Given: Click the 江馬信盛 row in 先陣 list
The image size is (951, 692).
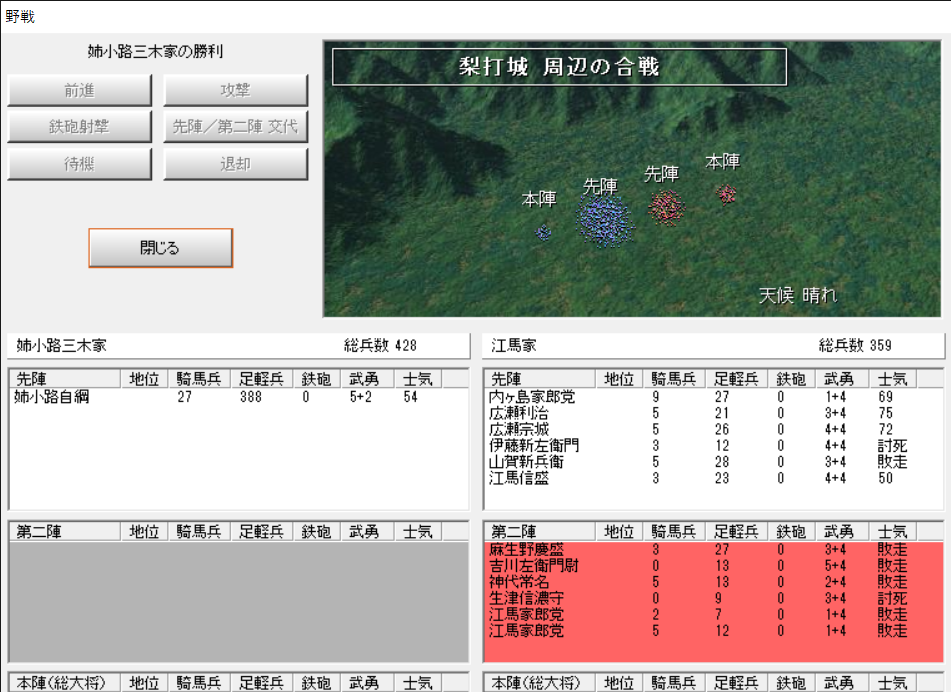Looking at the screenshot, I should 519,478.
